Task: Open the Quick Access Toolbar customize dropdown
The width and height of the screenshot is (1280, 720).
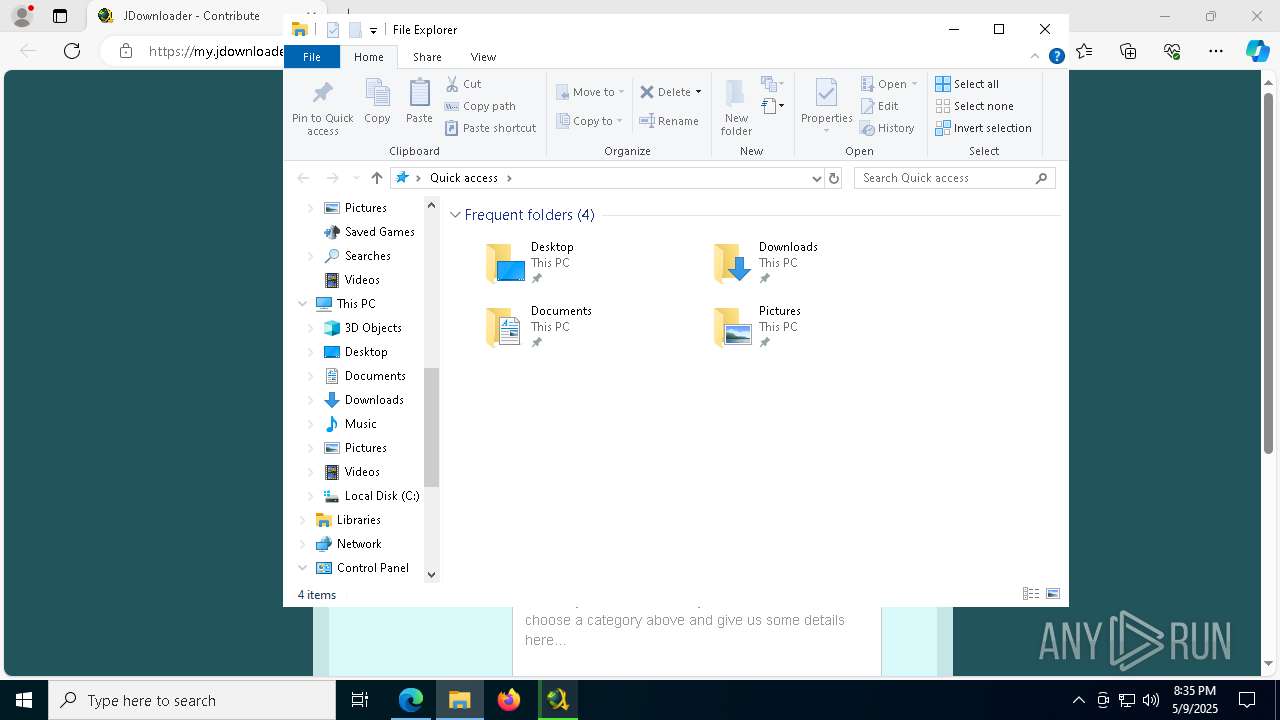Action: [x=373, y=30]
